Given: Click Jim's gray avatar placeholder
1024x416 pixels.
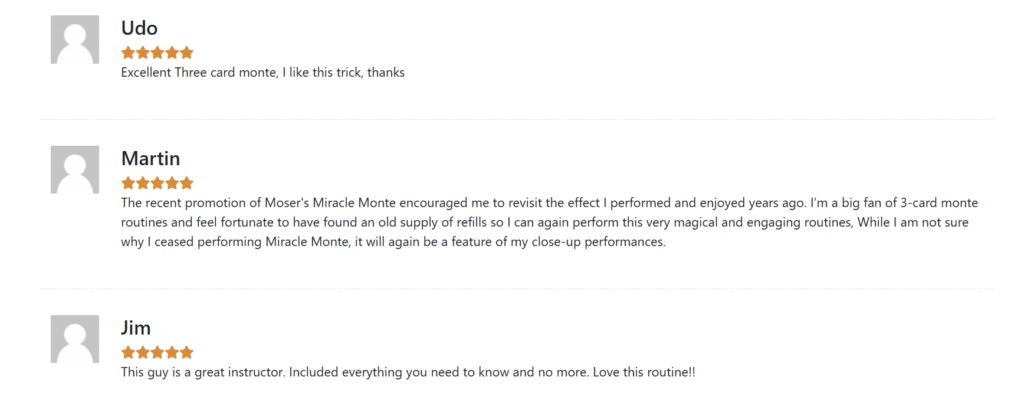Looking at the screenshot, I should (x=75, y=339).
